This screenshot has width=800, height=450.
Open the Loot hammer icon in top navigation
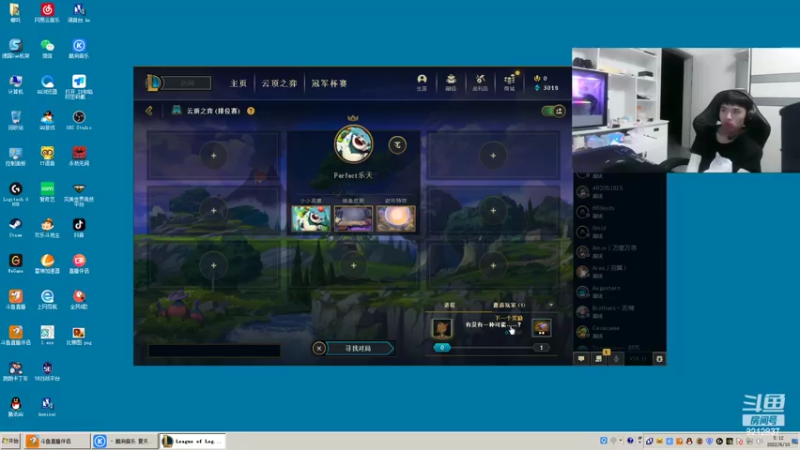480,82
